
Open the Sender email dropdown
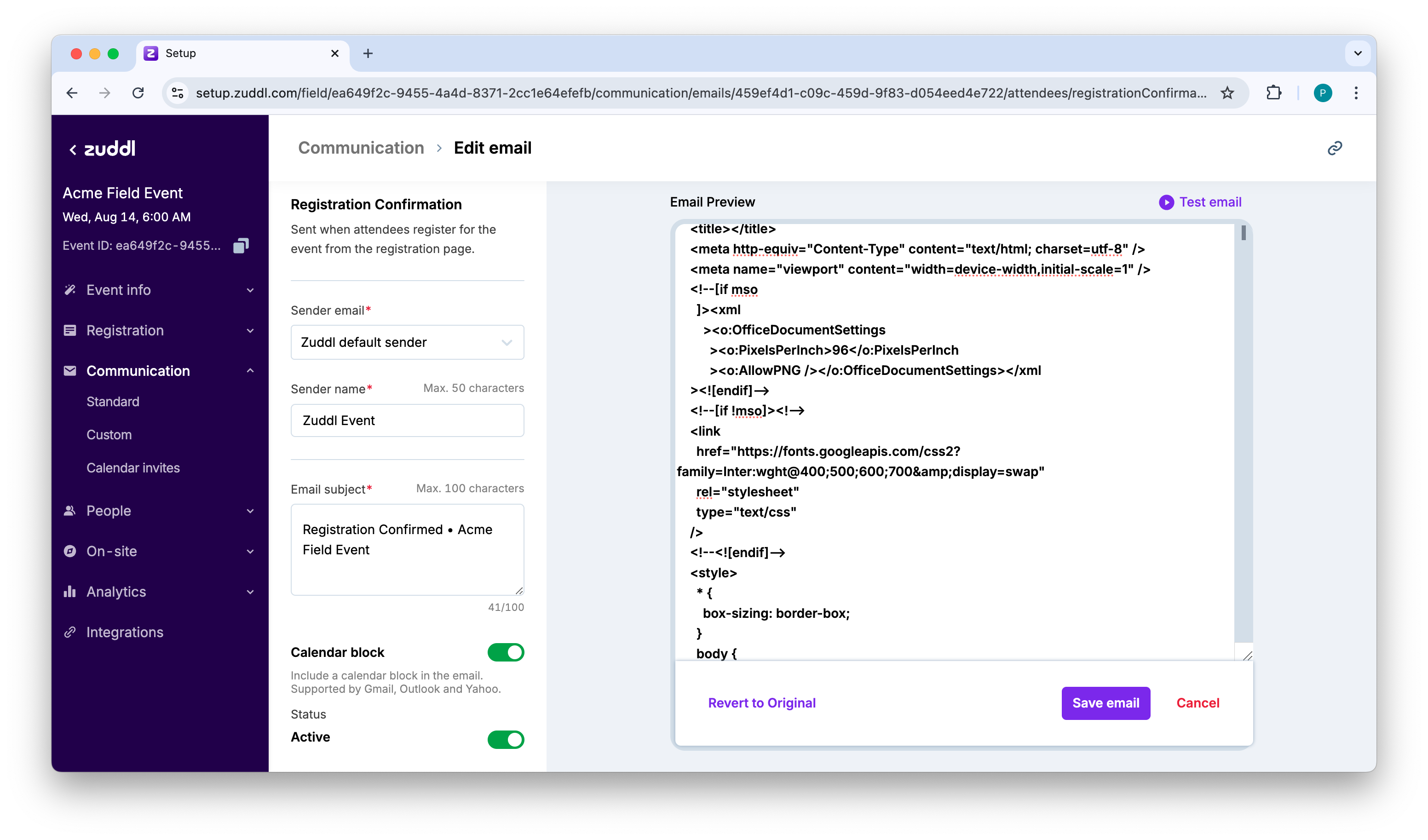coord(407,342)
